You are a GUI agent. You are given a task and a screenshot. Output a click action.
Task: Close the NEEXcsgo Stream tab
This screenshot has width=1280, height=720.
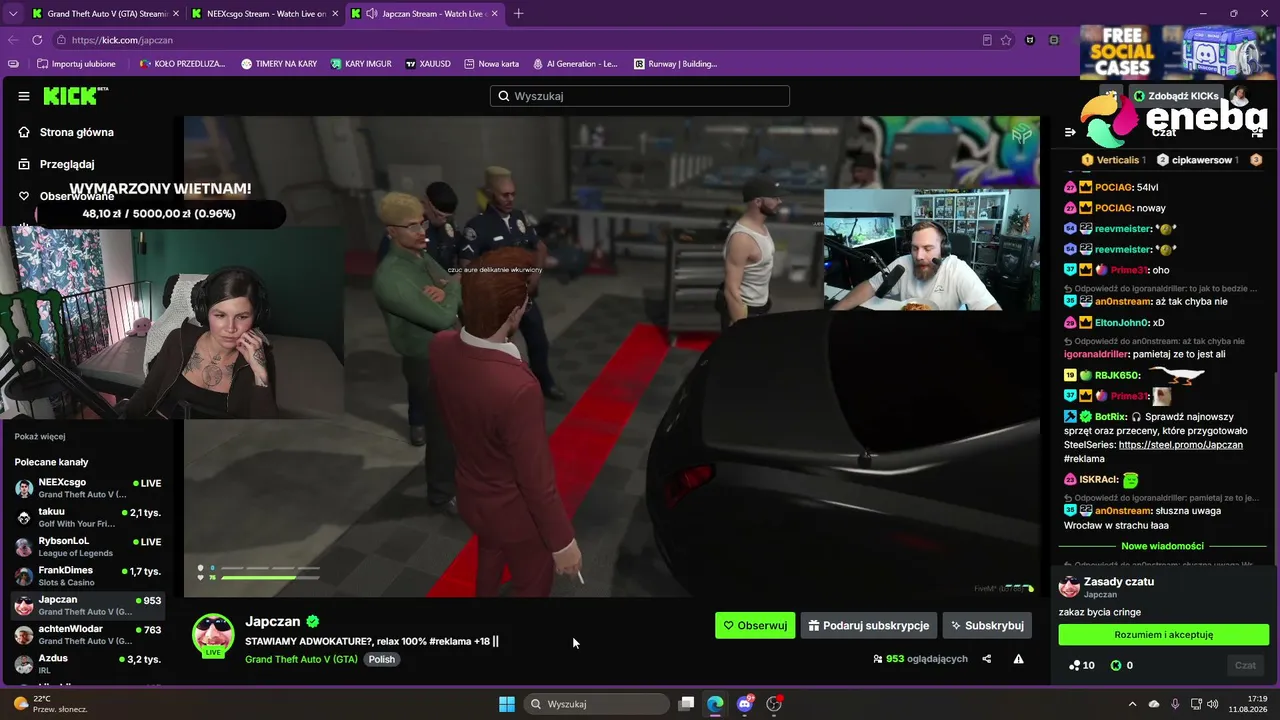(x=334, y=14)
